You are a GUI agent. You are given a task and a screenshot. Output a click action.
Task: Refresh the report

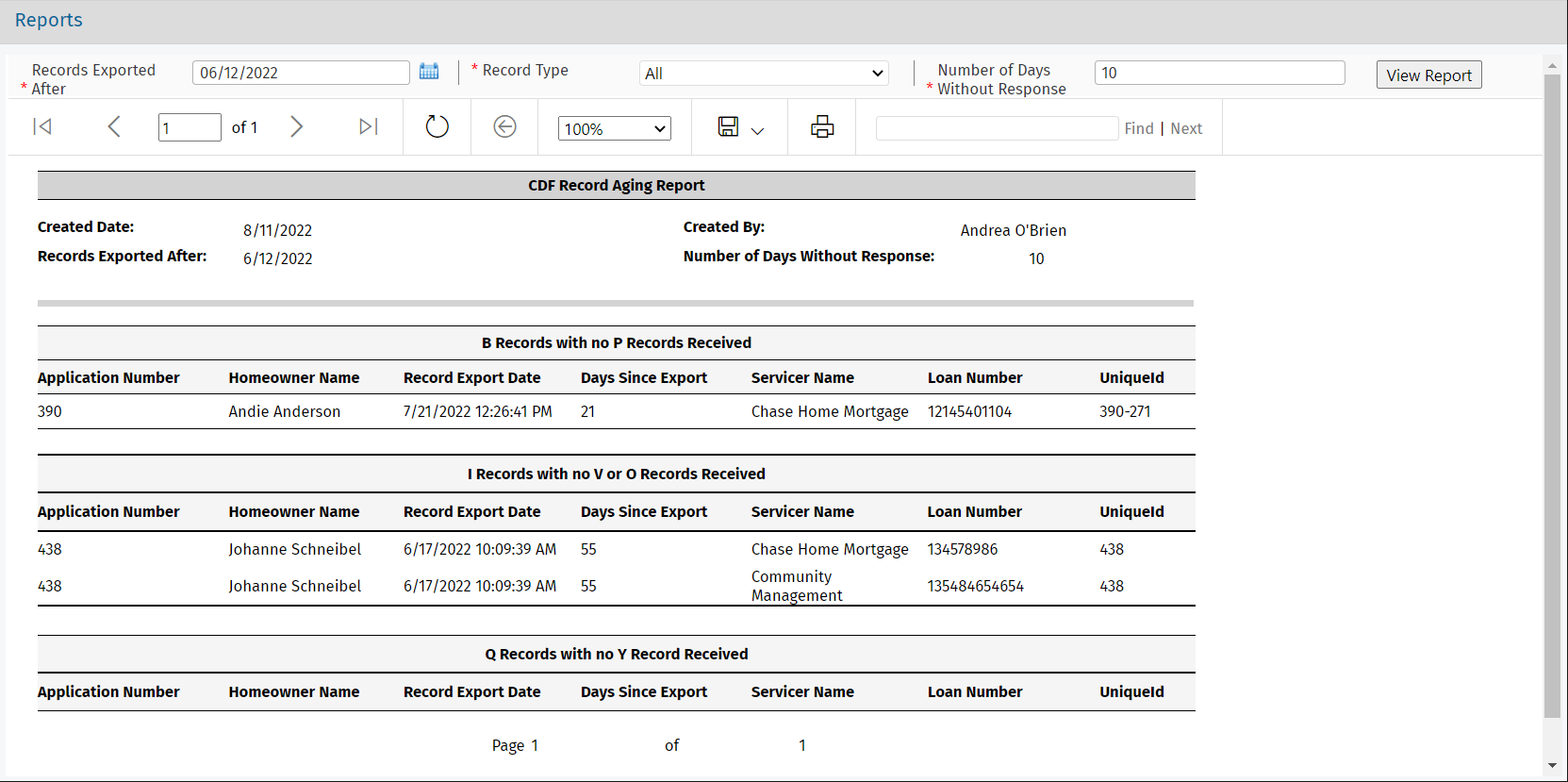(x=437, y=126)
